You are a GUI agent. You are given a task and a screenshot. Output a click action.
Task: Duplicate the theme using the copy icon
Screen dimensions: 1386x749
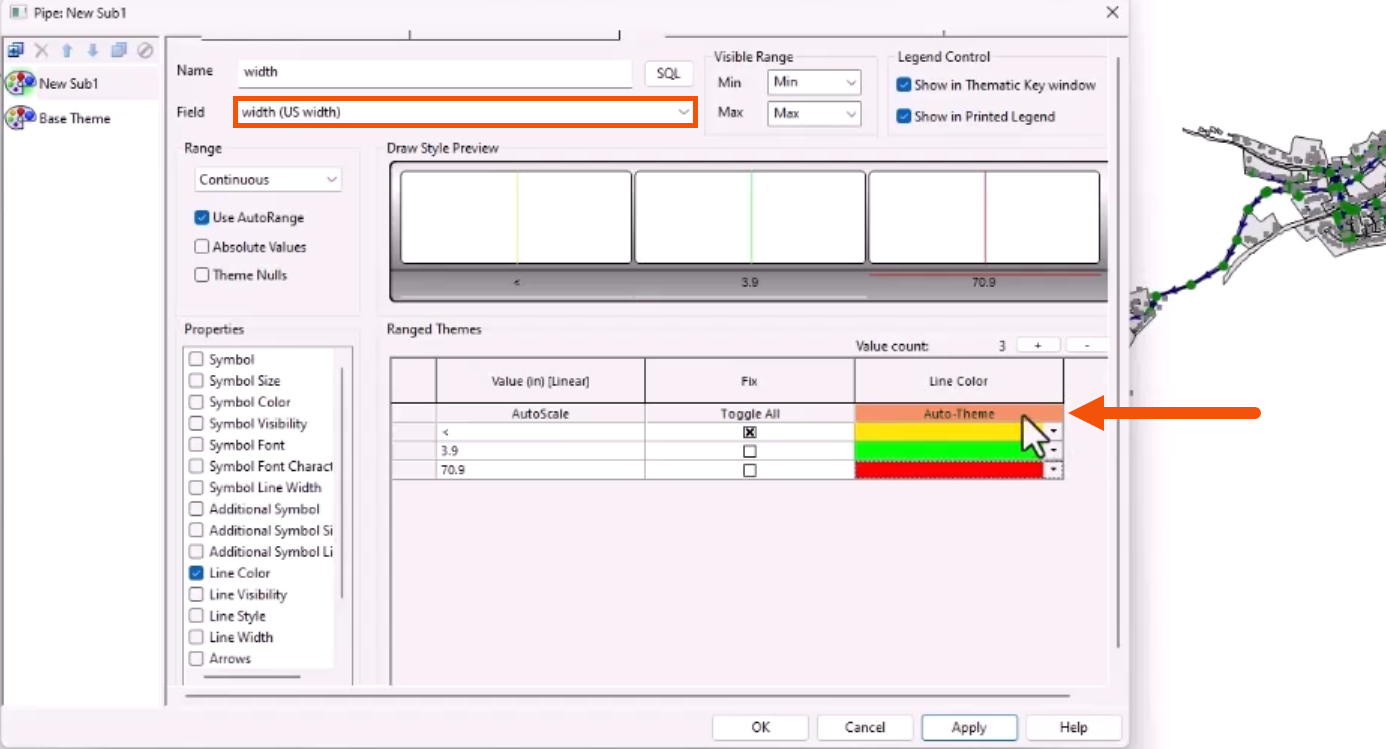click(x=117, y=49)
